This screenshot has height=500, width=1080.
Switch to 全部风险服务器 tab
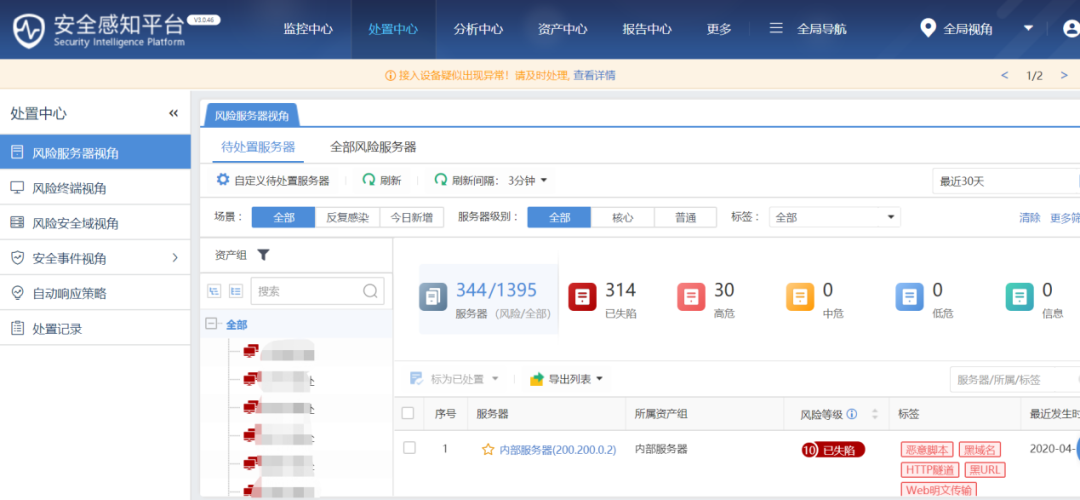(x=373, y=147)
